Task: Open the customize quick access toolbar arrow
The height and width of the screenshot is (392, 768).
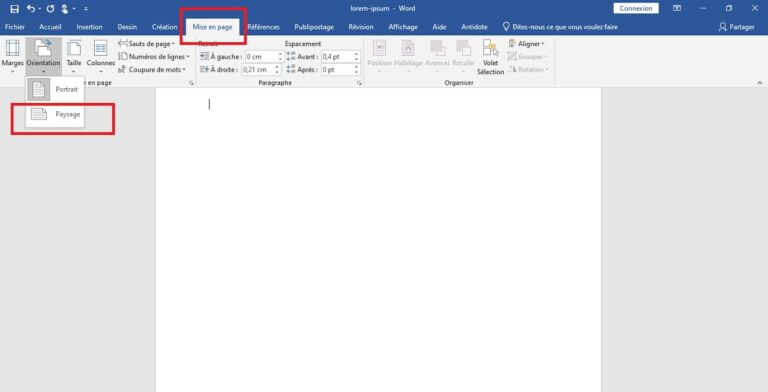Action: (x=86, y=9)
